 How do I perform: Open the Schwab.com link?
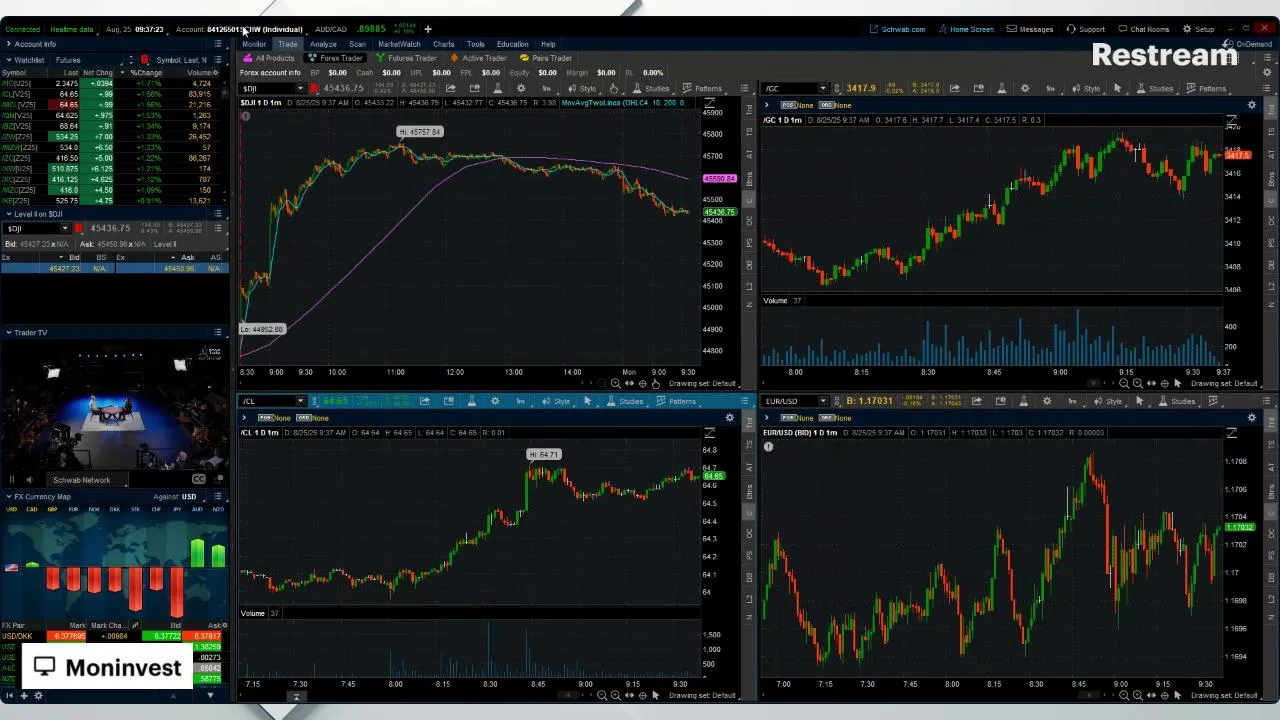tap(898, 29)
